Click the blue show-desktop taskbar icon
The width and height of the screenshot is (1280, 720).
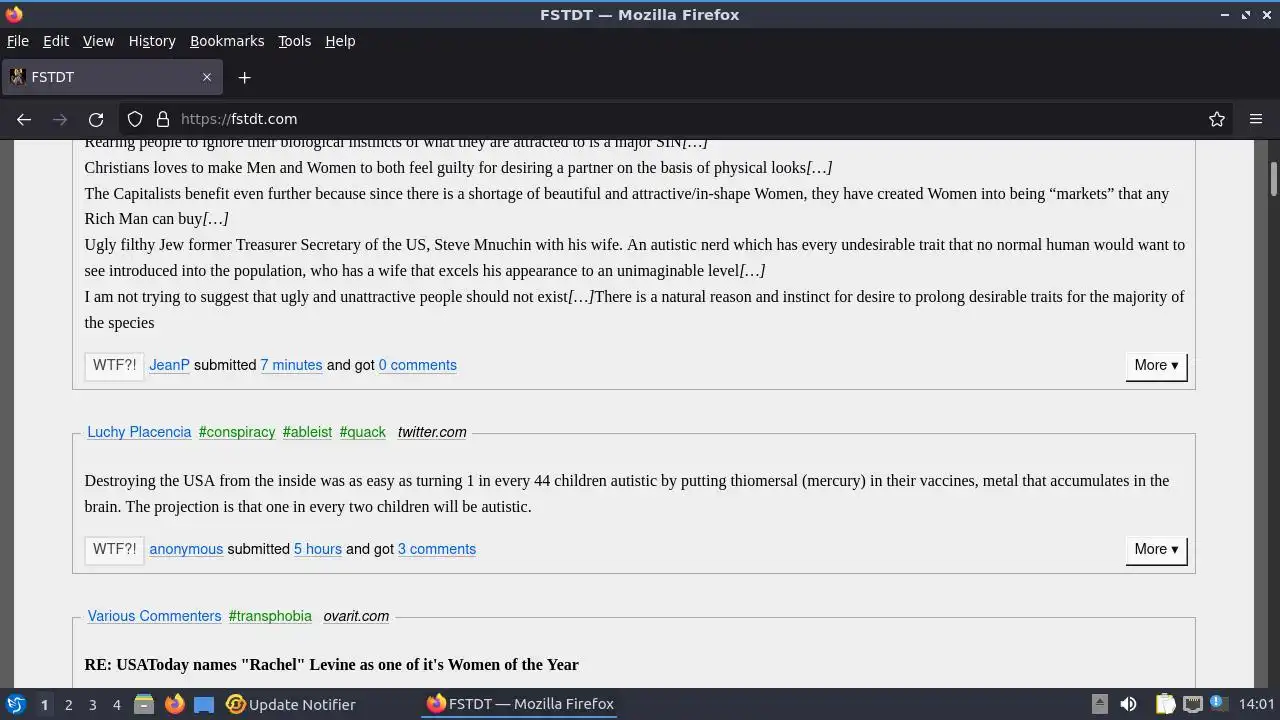coord(204,704)
